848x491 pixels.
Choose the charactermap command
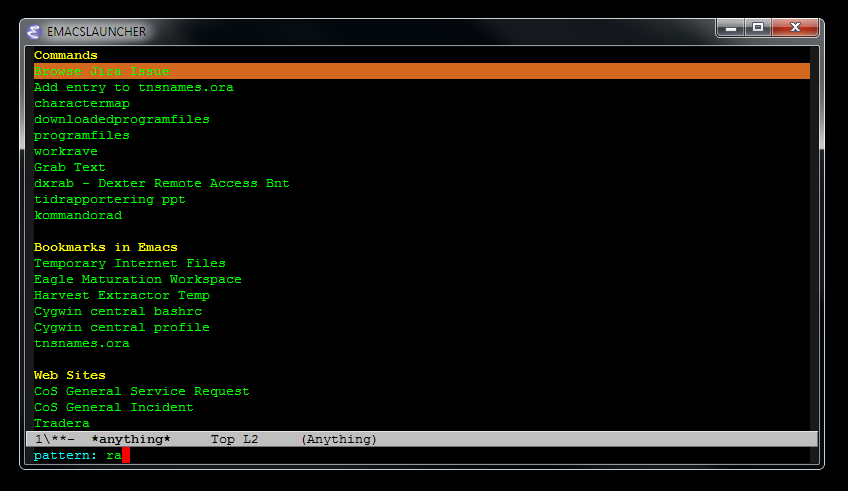pos(82,103)
